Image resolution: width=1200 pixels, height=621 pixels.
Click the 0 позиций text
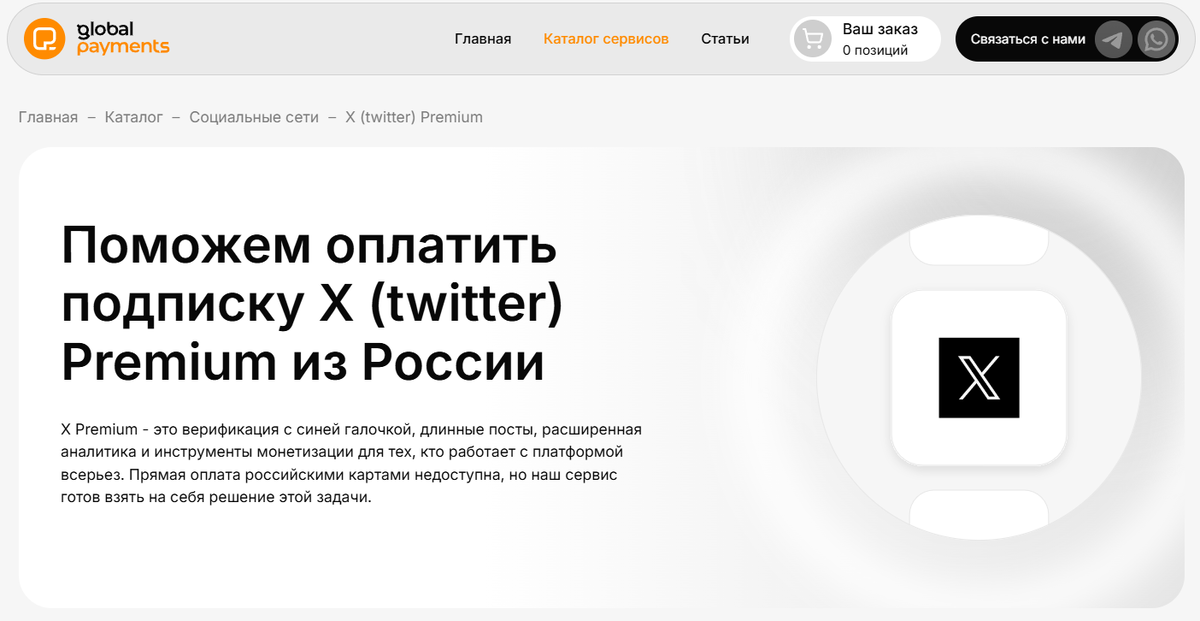pos(875,50)
